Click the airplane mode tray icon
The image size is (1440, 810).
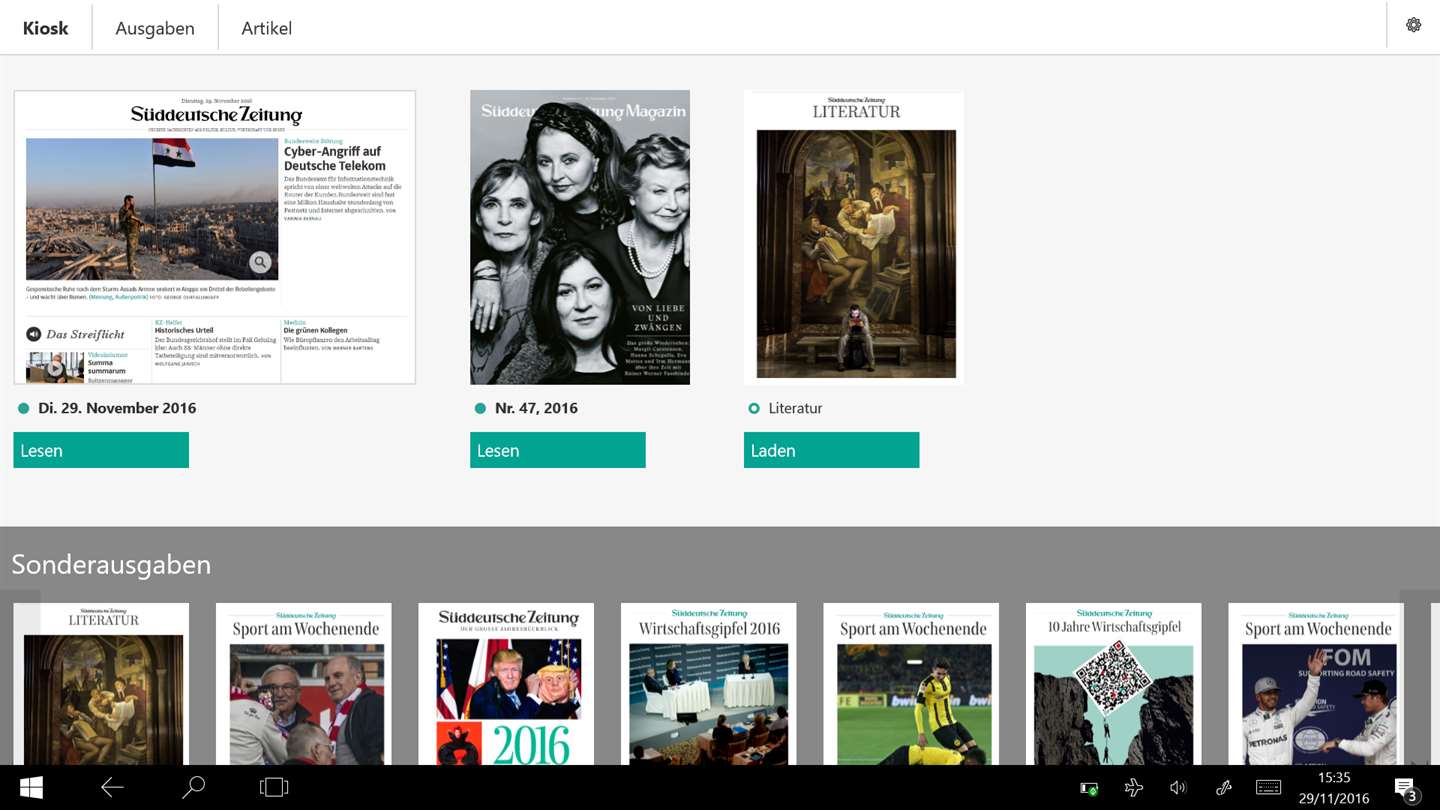1134,788
